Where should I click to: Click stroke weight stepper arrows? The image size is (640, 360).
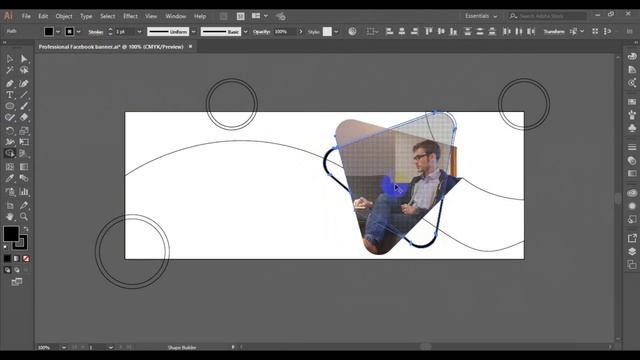(110, 32)
